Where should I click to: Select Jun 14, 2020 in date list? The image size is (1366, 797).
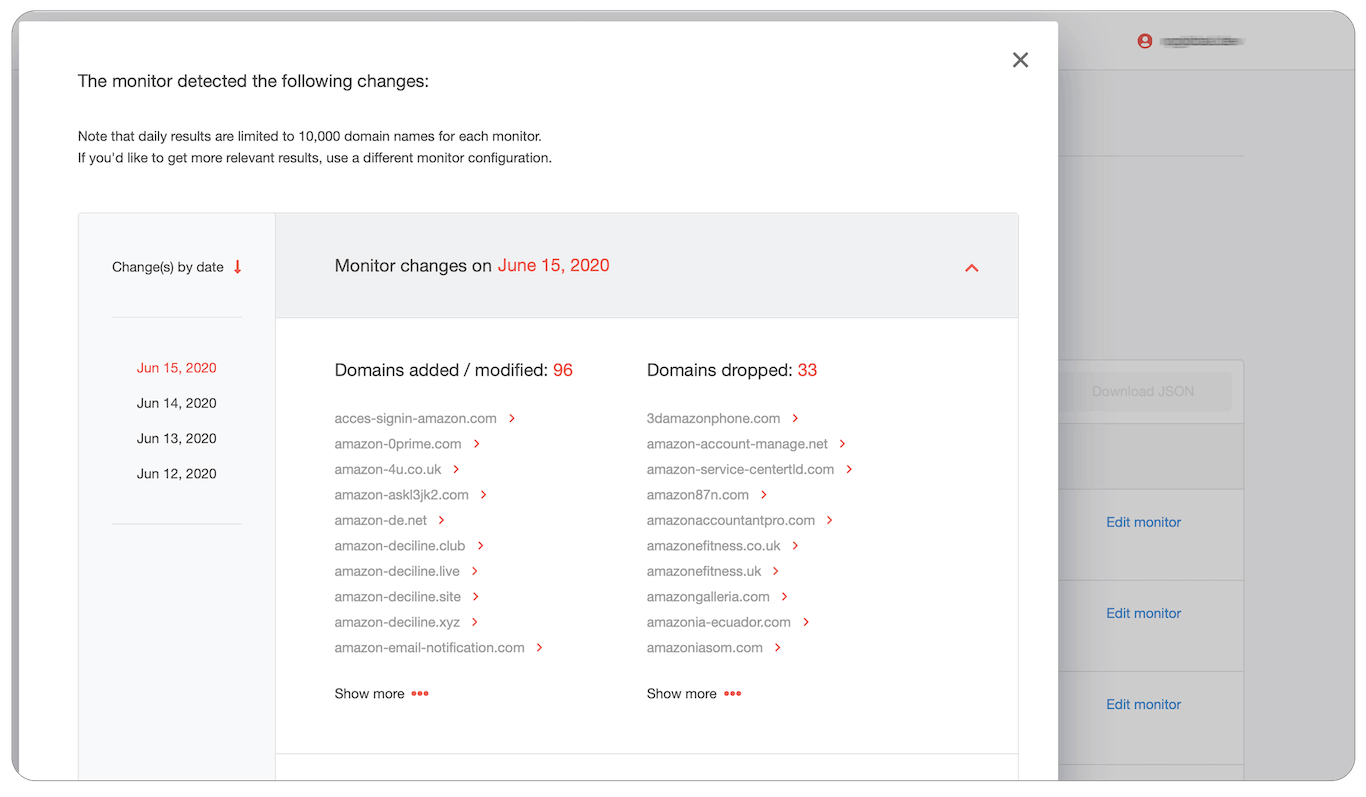[x=177, y=403]
